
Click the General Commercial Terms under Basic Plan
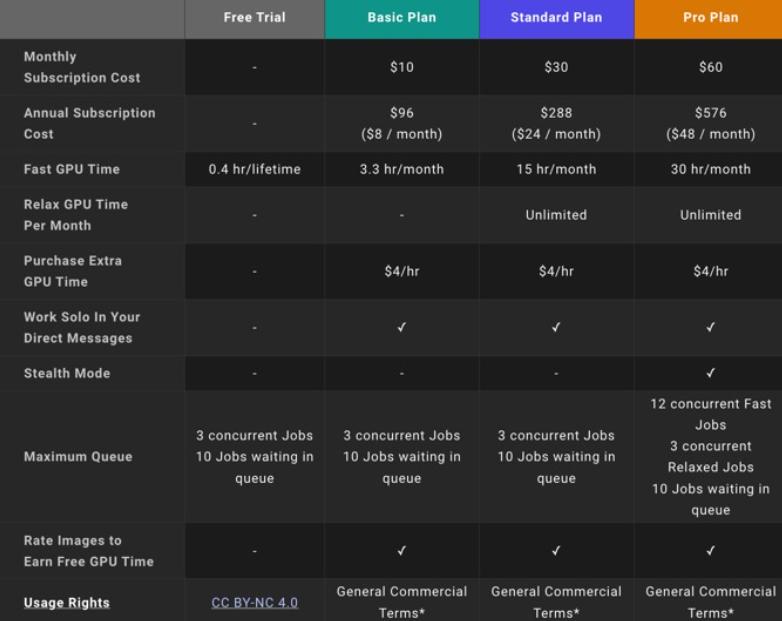(x=402, y=602)
